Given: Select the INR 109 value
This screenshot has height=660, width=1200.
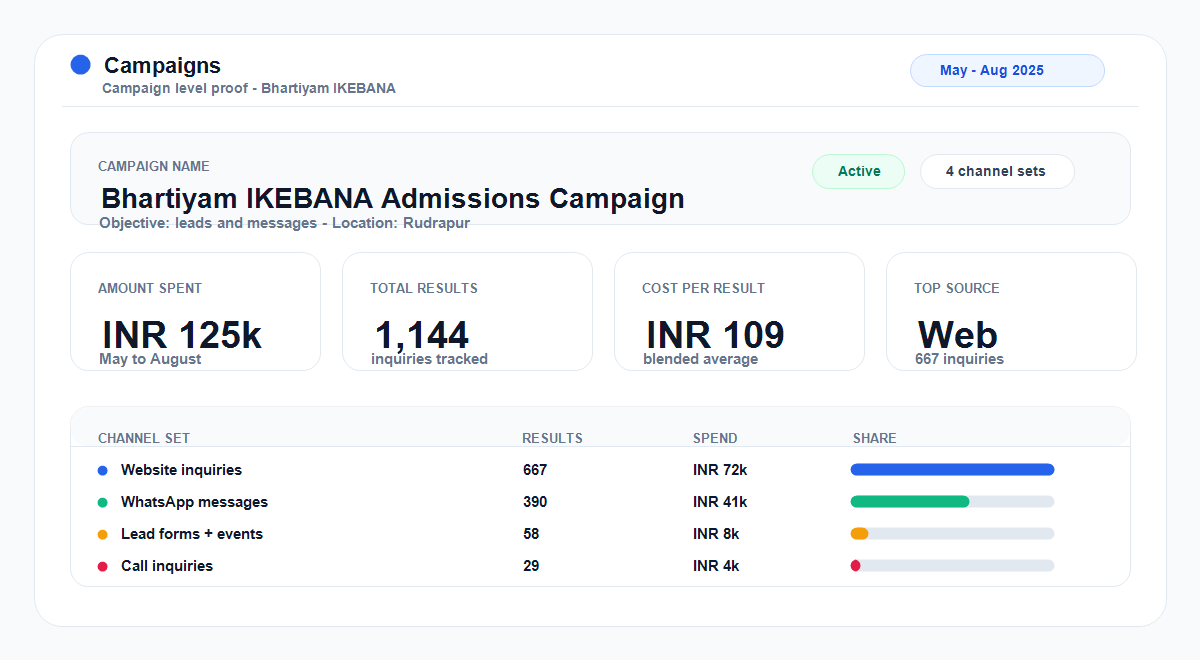Looking at the screenshot, I should (x=715, y=335).
